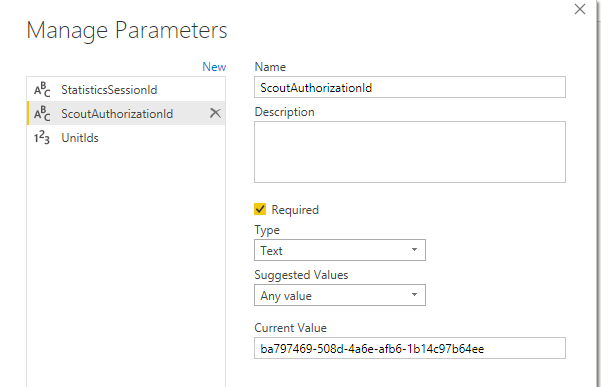
Task: Select the UnitIds parameter
Action: pyautogui.click(x=126, y=138)
